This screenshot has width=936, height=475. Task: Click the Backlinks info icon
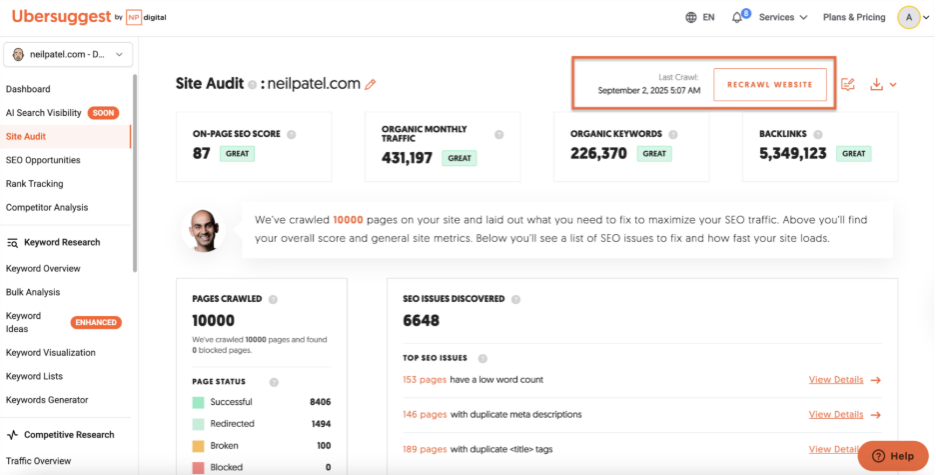[818, 135]
